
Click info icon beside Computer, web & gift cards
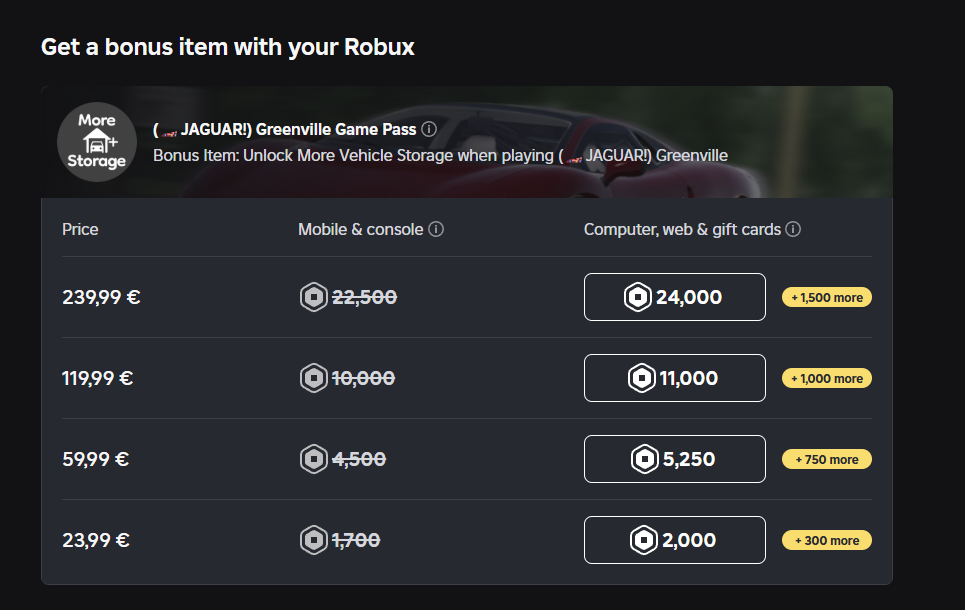click(x=793, y=229)
